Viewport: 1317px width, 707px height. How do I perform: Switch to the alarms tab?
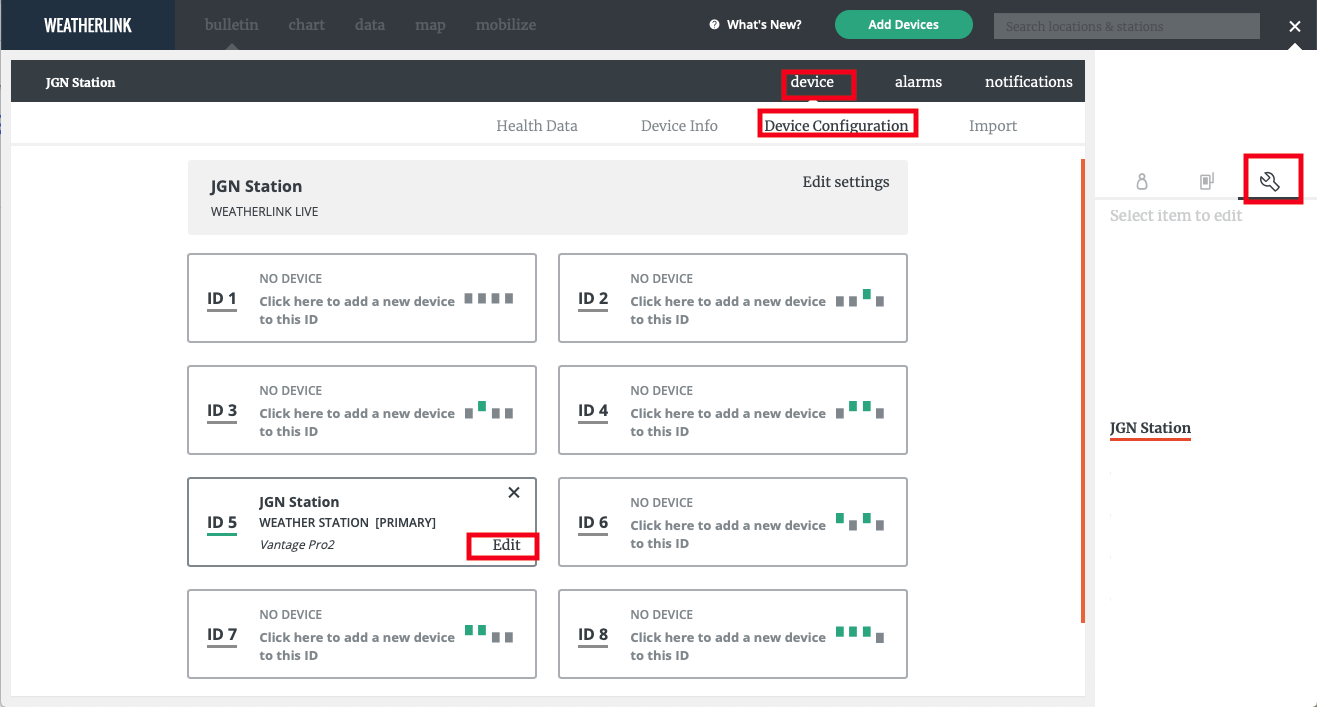pyautogui.click(x=918, y=82)
